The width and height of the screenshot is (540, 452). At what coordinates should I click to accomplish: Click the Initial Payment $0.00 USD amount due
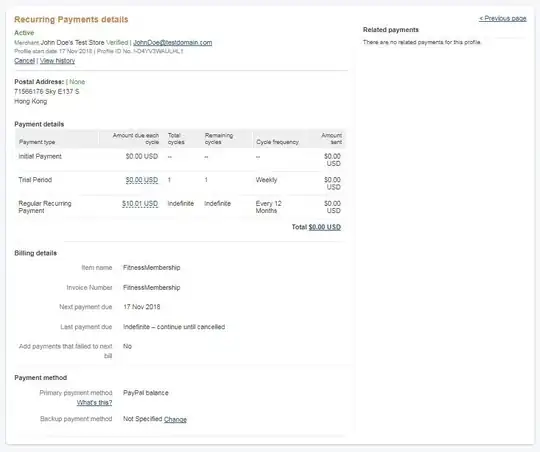point(142,156)
